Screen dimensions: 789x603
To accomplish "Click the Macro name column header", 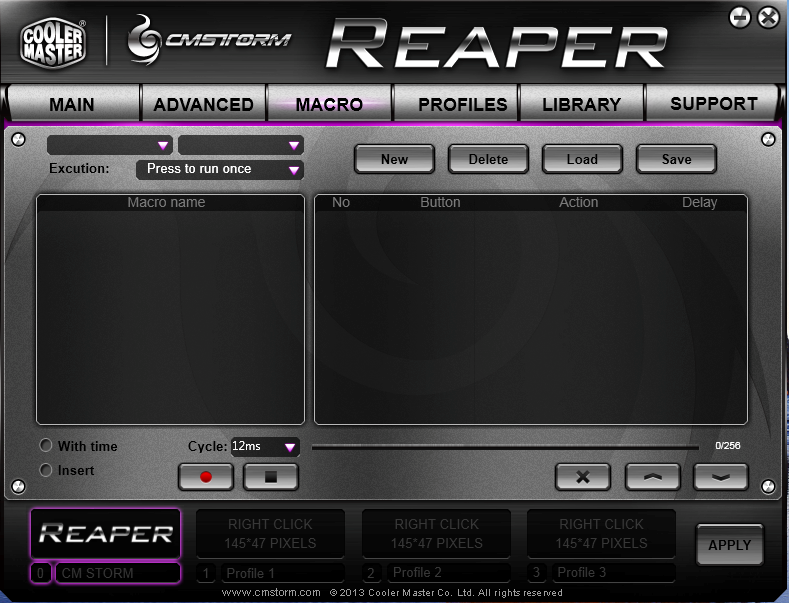I will click(166, 202).
